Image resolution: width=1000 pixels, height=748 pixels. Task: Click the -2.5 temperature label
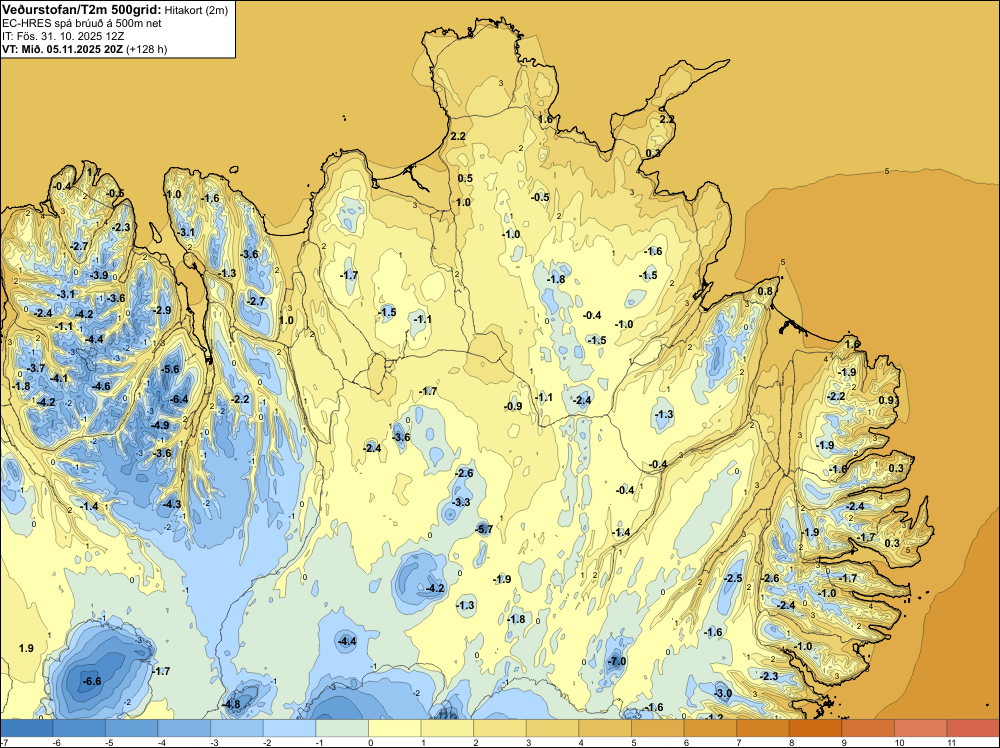tap(733, 578)
